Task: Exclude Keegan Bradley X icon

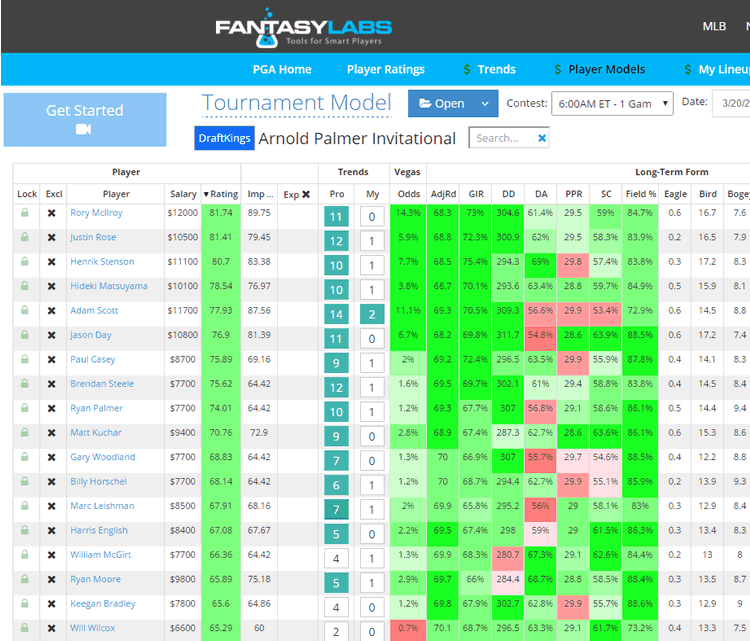Action: pyautogui.click(x=52, y=604)
